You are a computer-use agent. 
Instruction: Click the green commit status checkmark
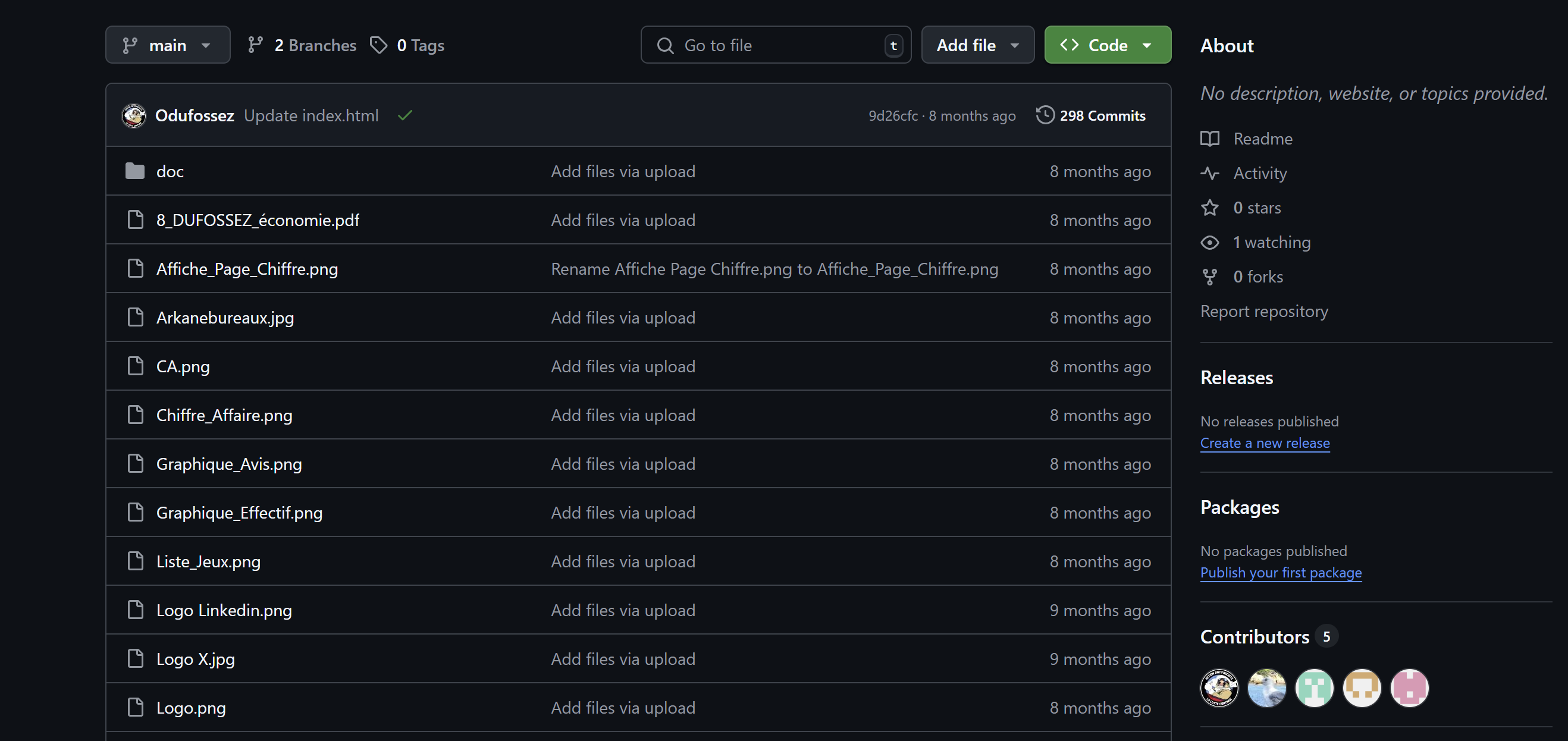(404, 115)
